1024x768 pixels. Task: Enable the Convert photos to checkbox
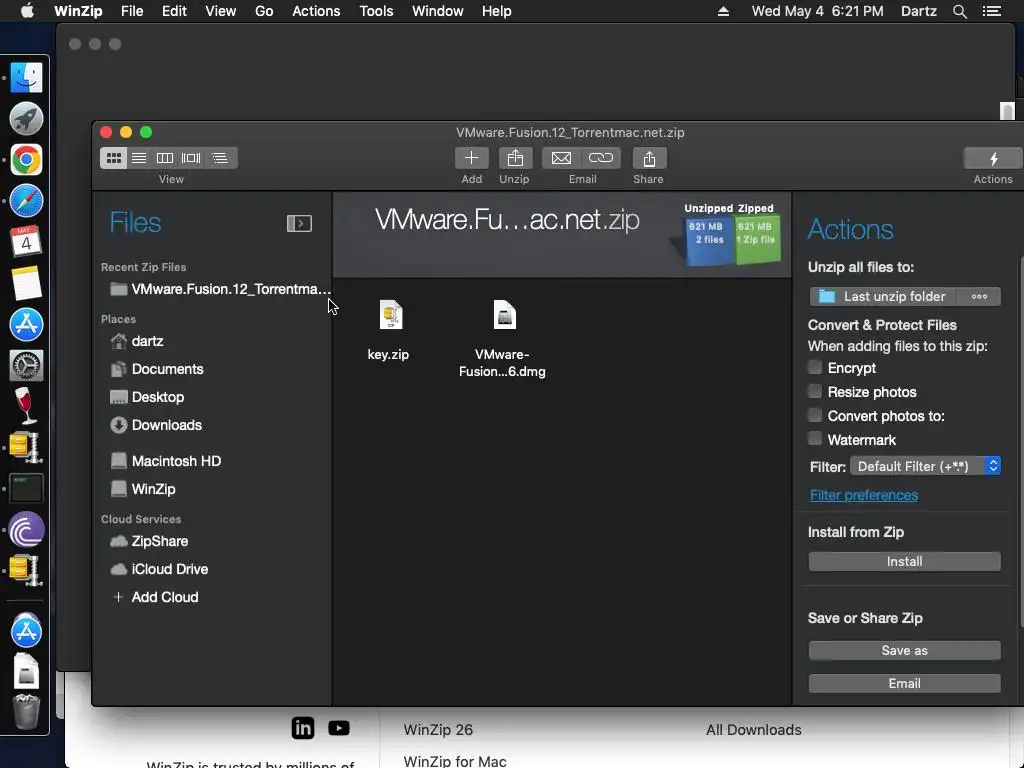pyautogui.click(x=814, y=415)
